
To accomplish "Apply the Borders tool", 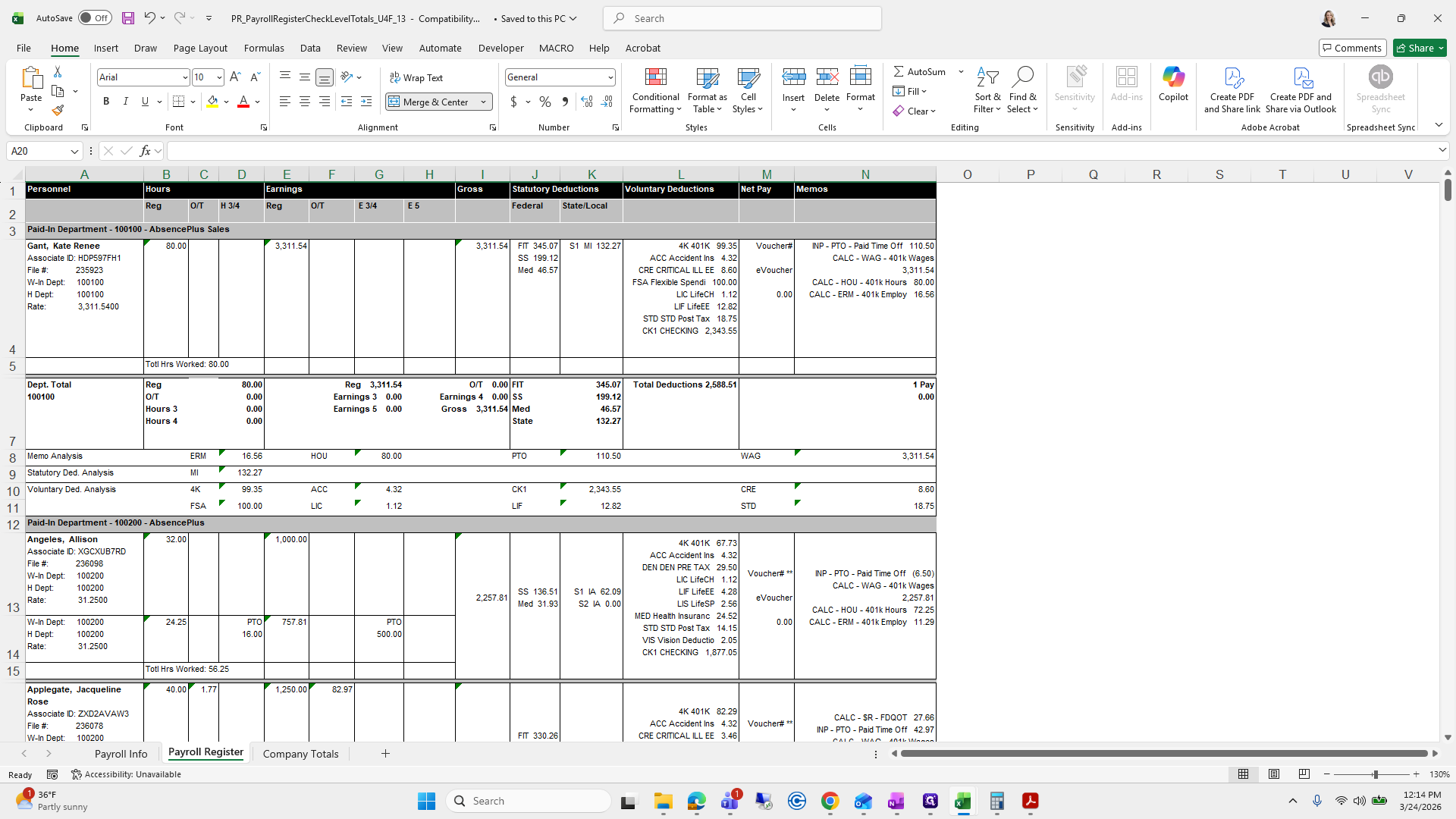I will tap(178, 102).
